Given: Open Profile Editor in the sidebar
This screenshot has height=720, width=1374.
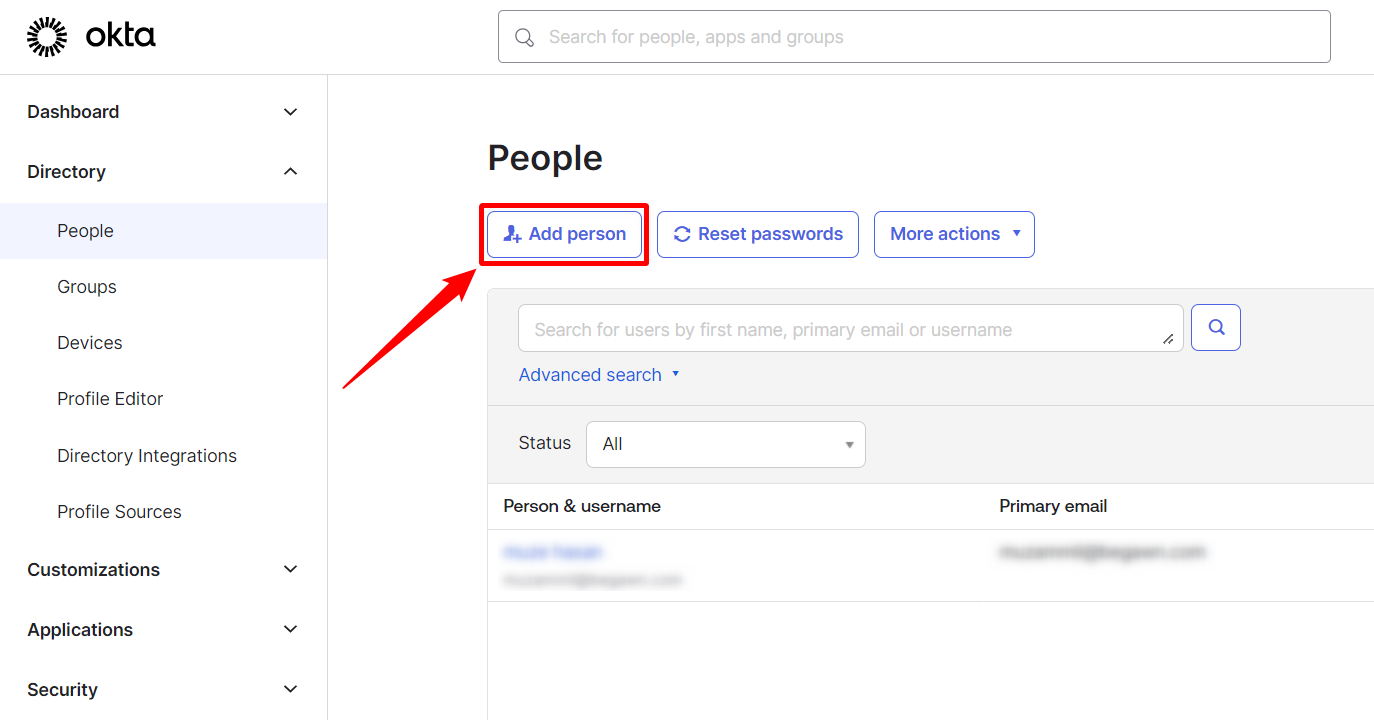Looking at the screenshot, I should click(x=110, y=399).
